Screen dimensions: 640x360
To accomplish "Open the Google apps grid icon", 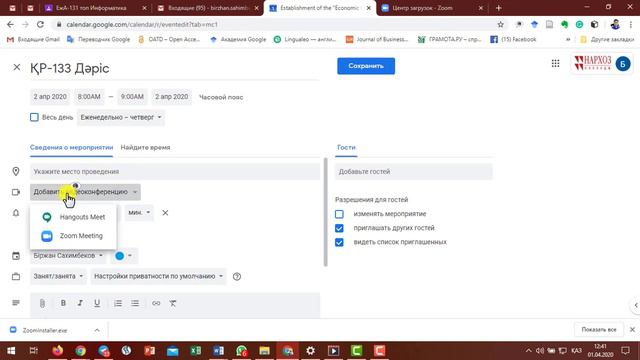I will pyautogui.click(x=555, y=63).
